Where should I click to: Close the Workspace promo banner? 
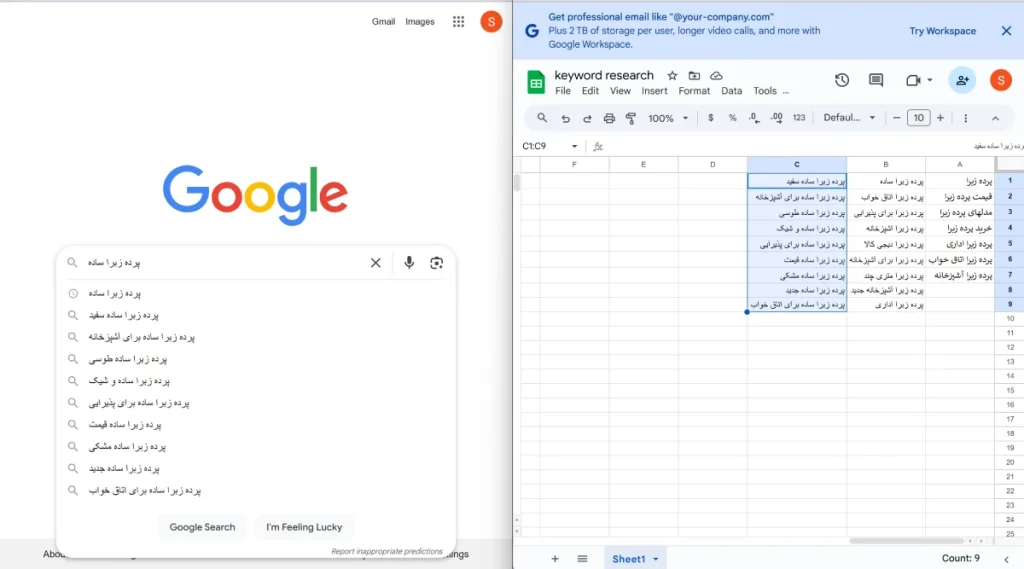tap(1006, 31)
